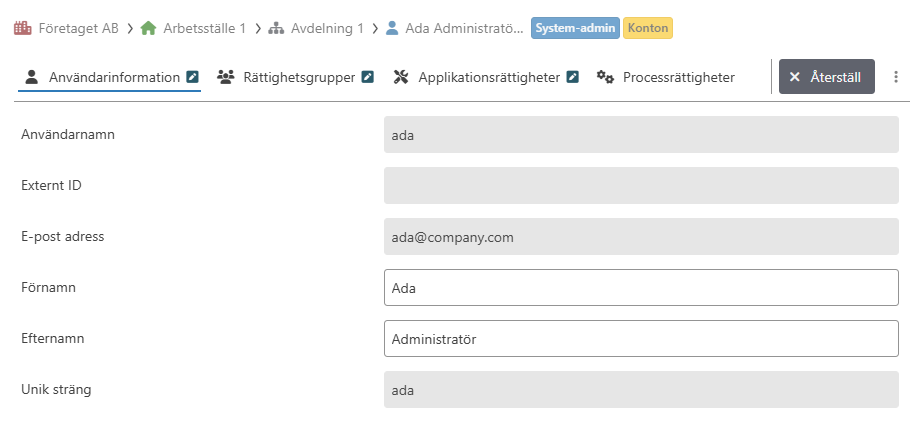Open the Användarinformation tab
924x422 pixels.
(110, 77)
